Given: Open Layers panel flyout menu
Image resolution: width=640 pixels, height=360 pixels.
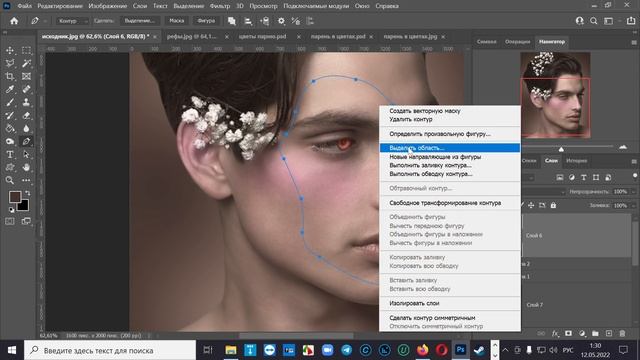Looking at the screenshot, I should 634,161.
